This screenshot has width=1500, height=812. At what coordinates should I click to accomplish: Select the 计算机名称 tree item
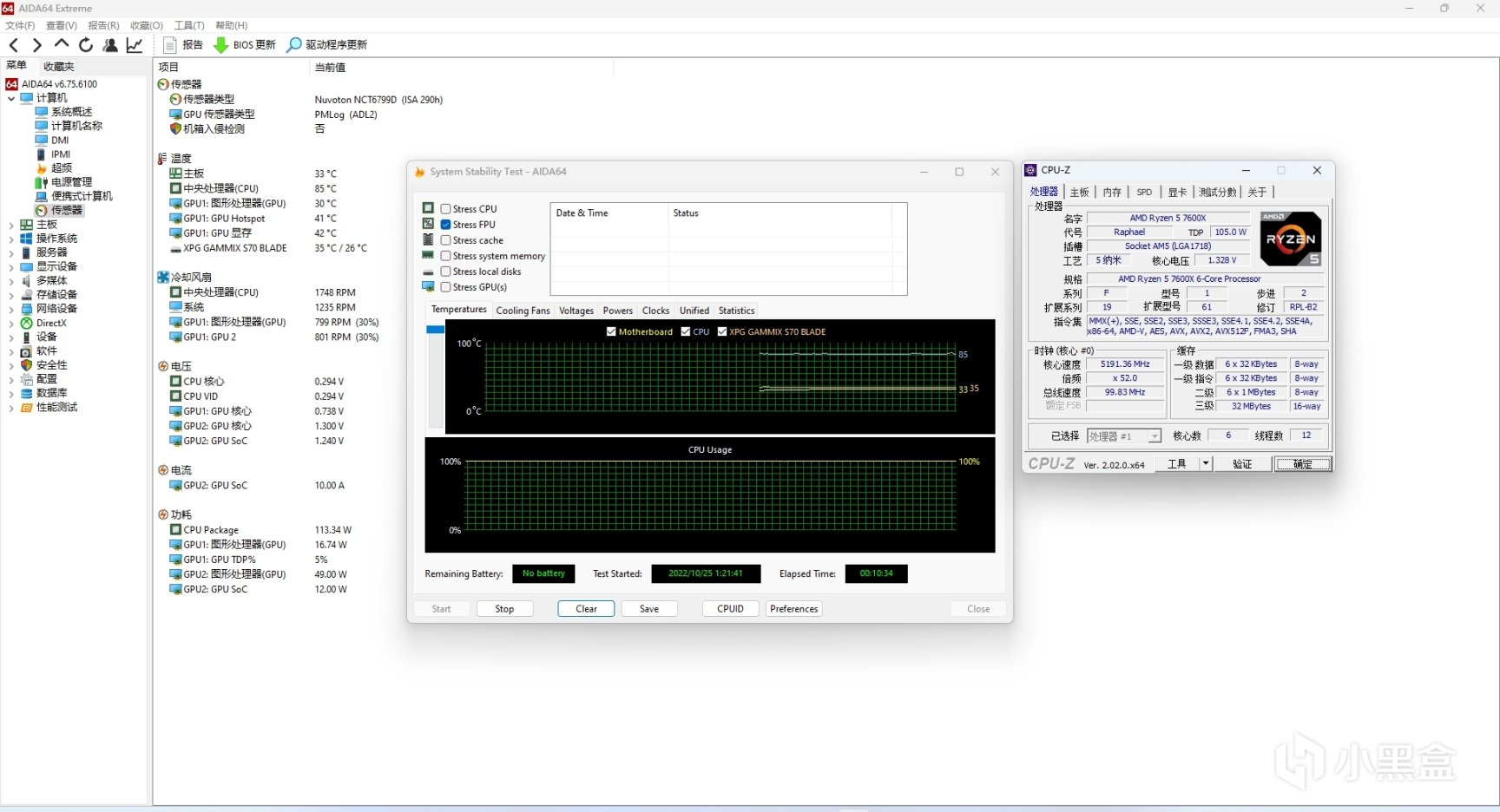pos(76,126)
